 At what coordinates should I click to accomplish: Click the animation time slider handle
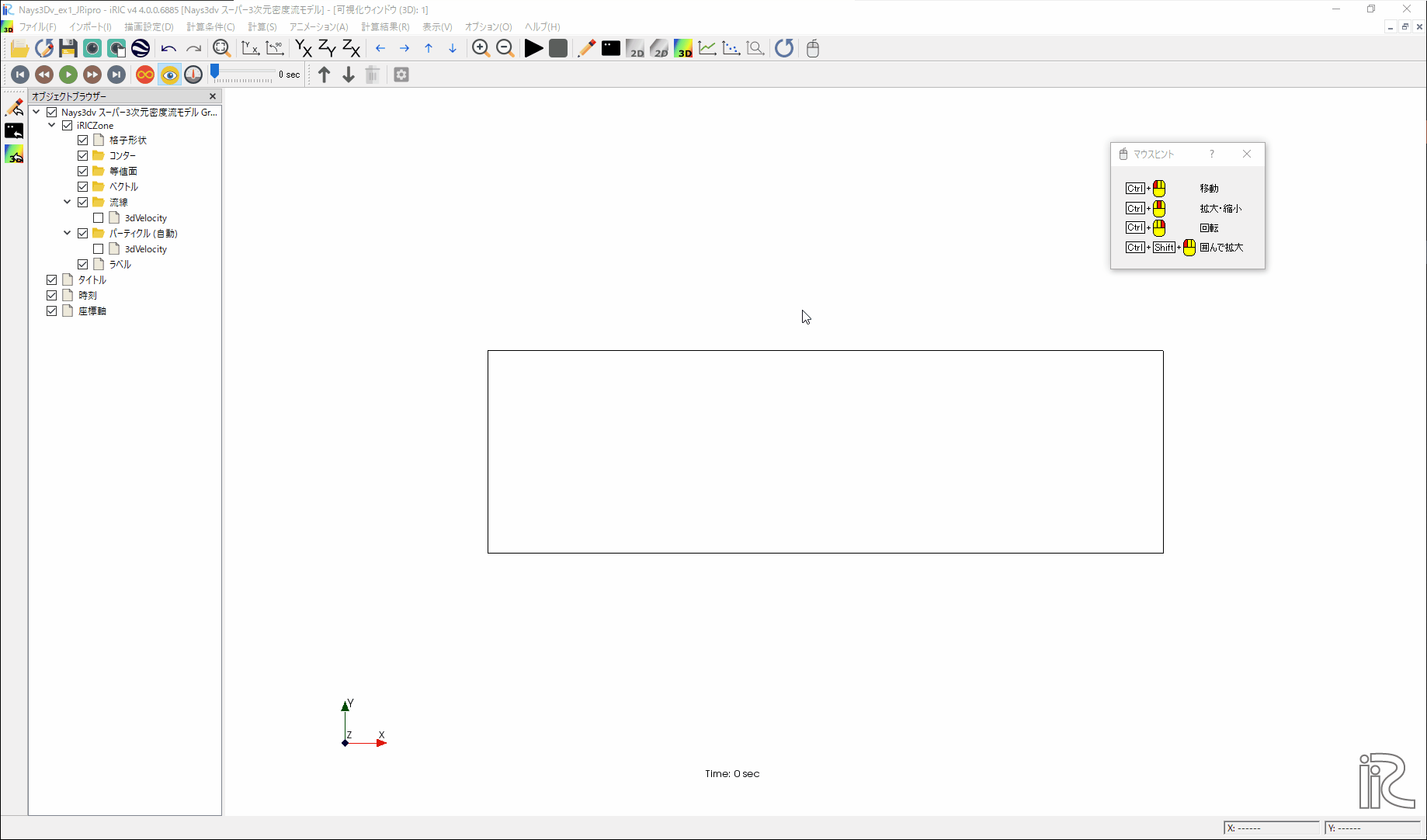(x=215, y=72)
